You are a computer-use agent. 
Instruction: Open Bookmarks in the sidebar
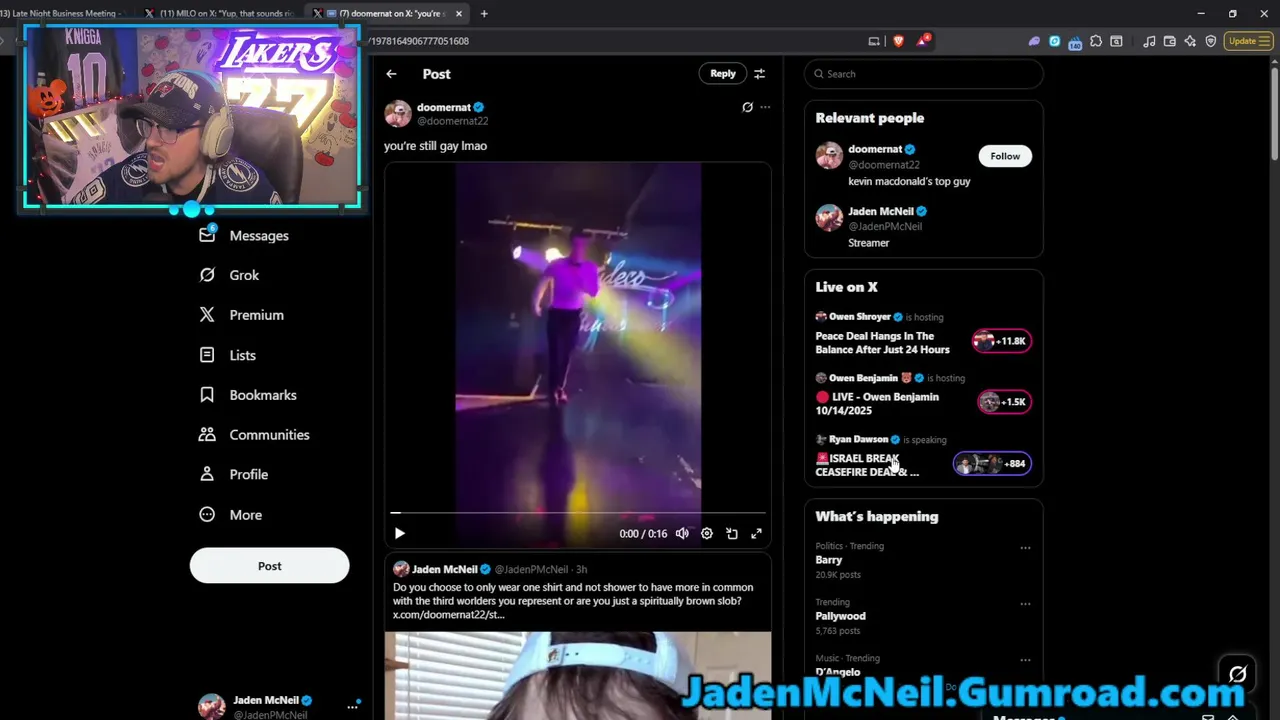pyautogui.click(x=248, y=395)
